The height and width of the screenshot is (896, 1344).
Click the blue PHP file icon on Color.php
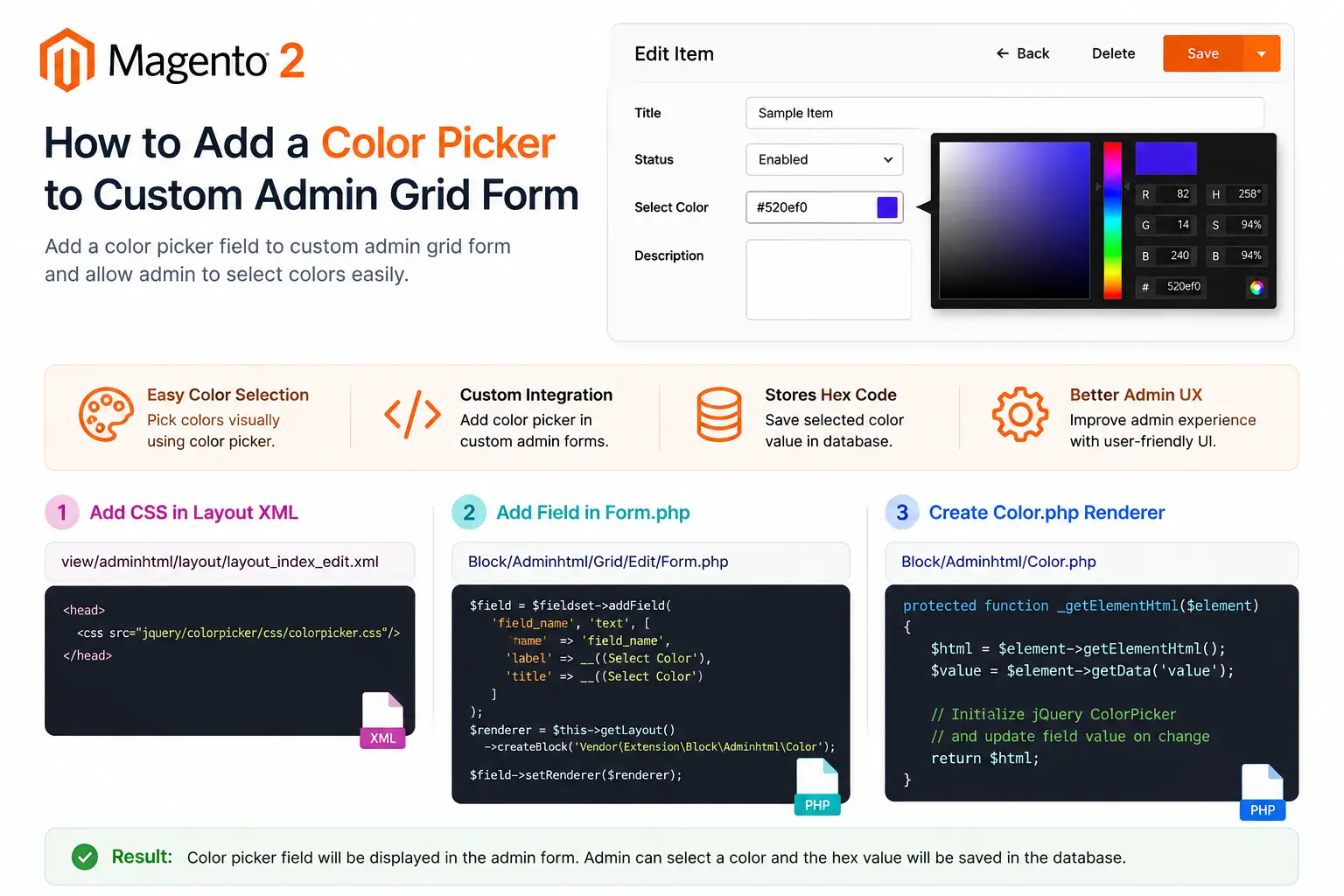coord(1263,792)
